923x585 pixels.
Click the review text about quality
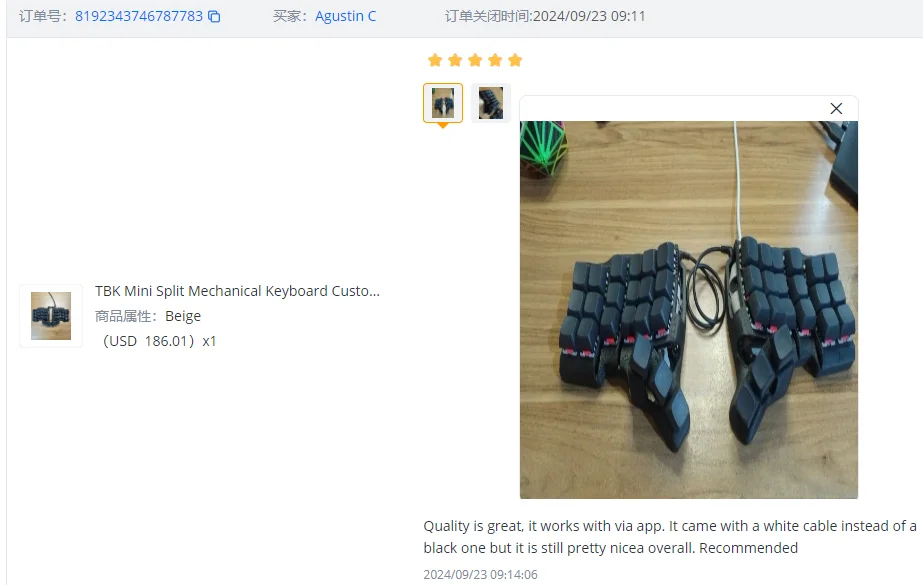click(670, 537)
